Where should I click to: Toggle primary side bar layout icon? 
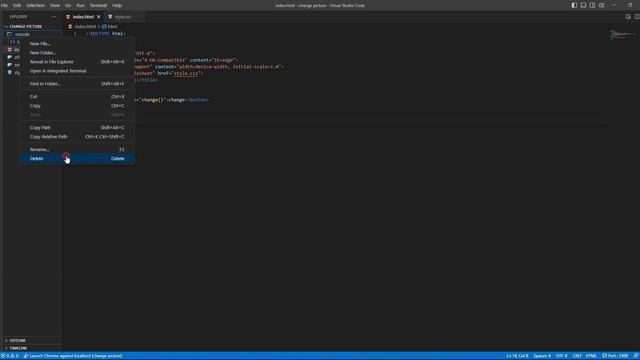(574, 5)
